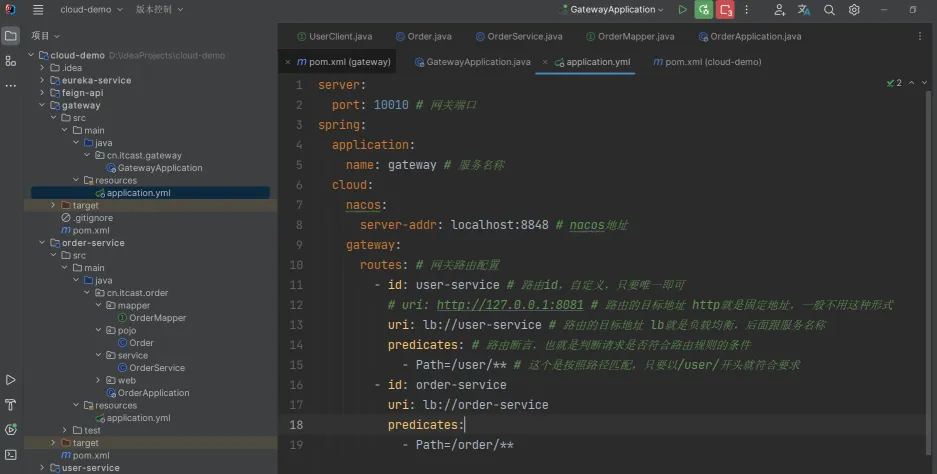
Task: Open OrderMapper in the project tree
Action: pyautogui.click(x=157, y=318)
